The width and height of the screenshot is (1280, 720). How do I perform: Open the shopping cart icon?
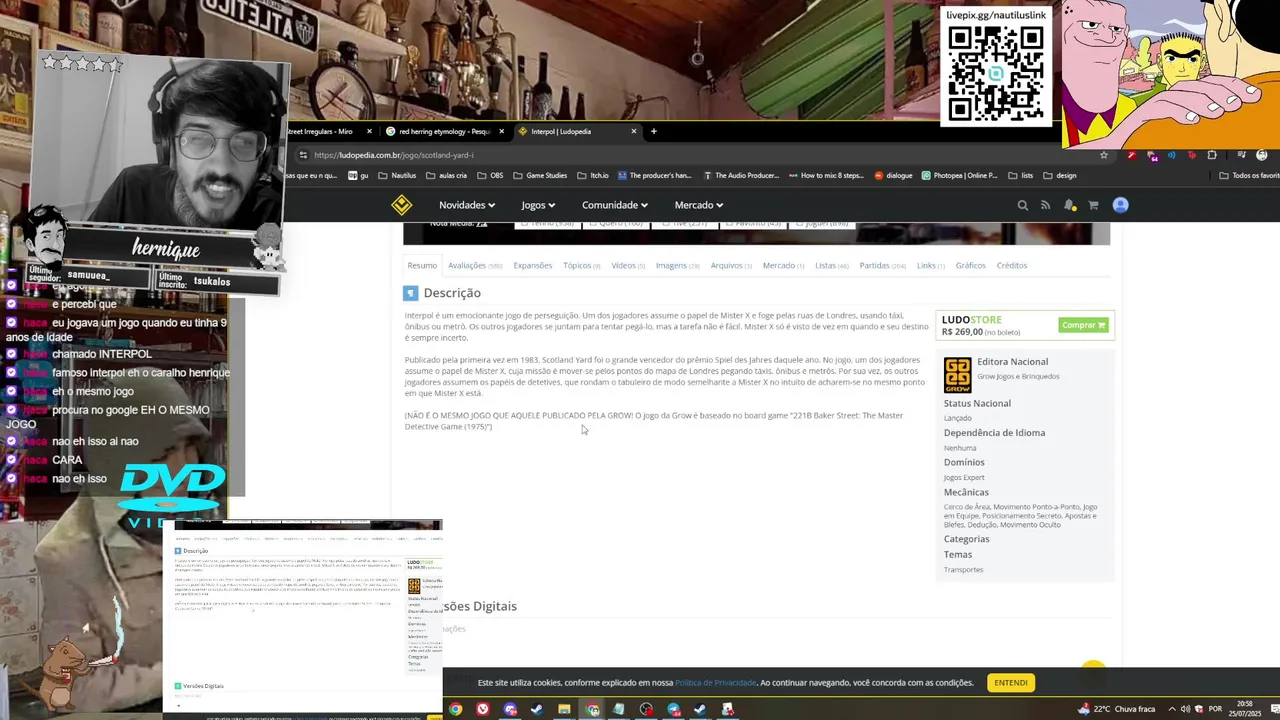(x=1093, y=205)
